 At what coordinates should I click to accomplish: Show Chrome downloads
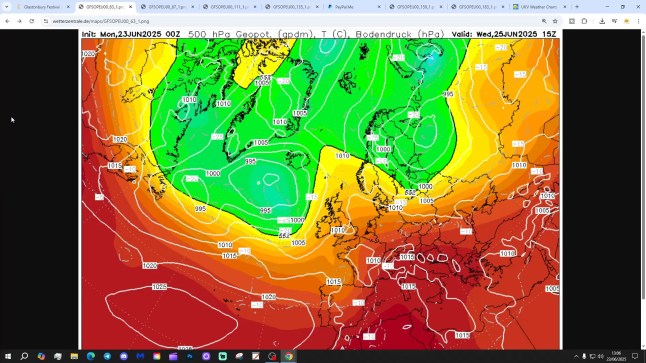click(602, 21)
